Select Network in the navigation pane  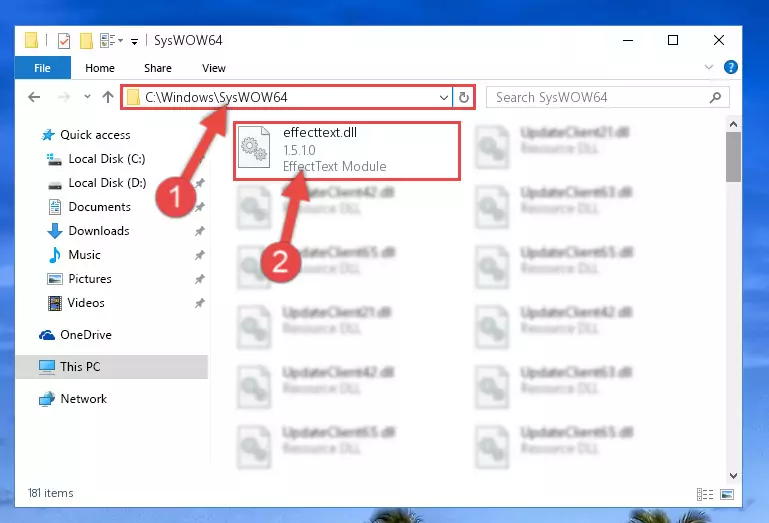[83, 398]
